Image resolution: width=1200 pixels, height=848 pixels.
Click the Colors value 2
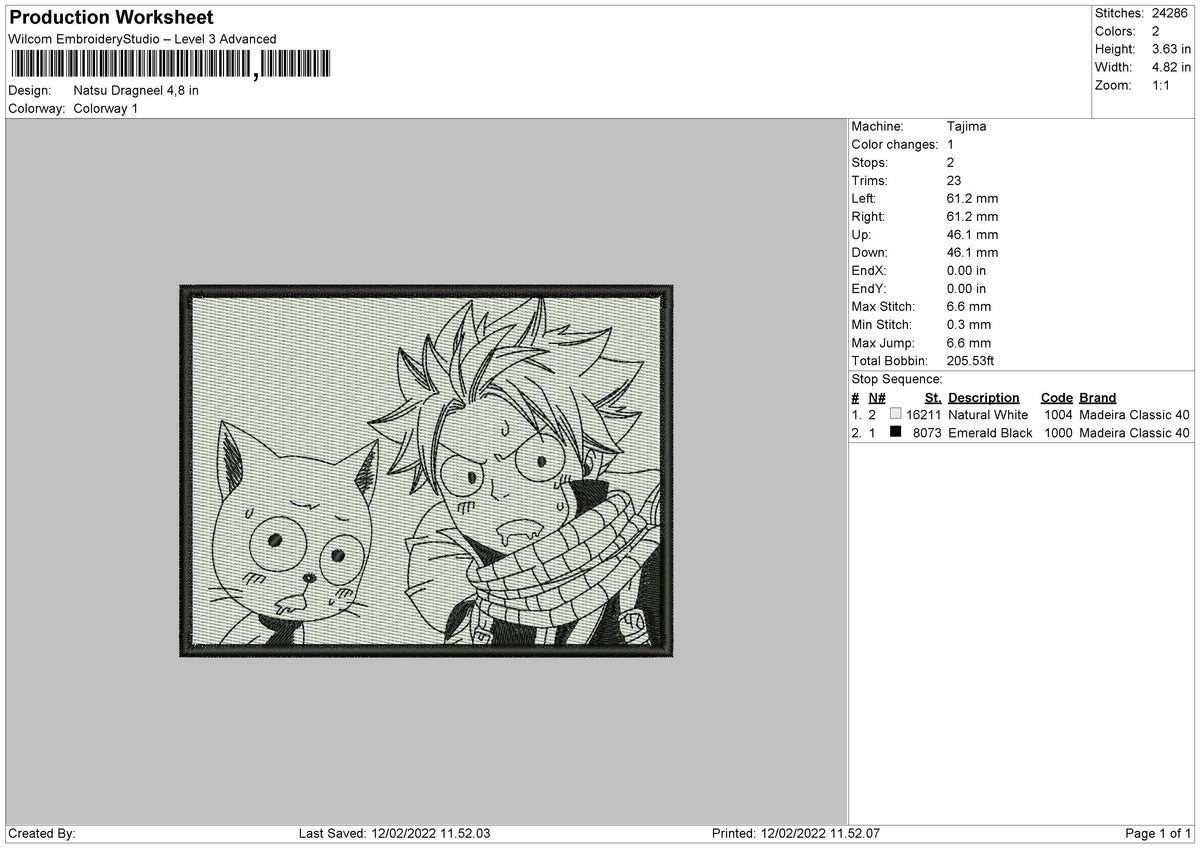tap(1156, 31)
